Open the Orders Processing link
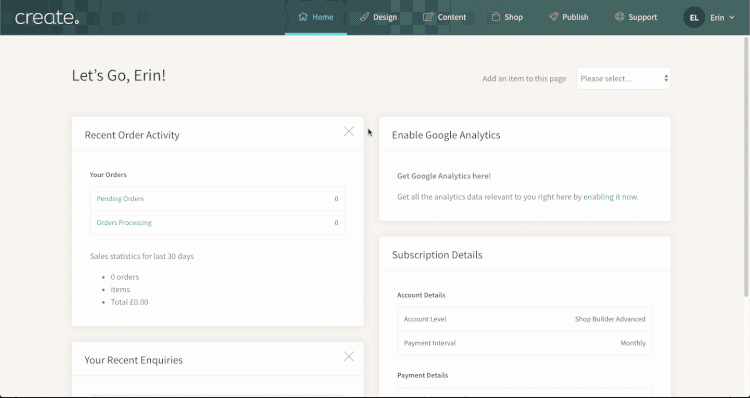The image size is (750, 398). click(x=124, y=222)
